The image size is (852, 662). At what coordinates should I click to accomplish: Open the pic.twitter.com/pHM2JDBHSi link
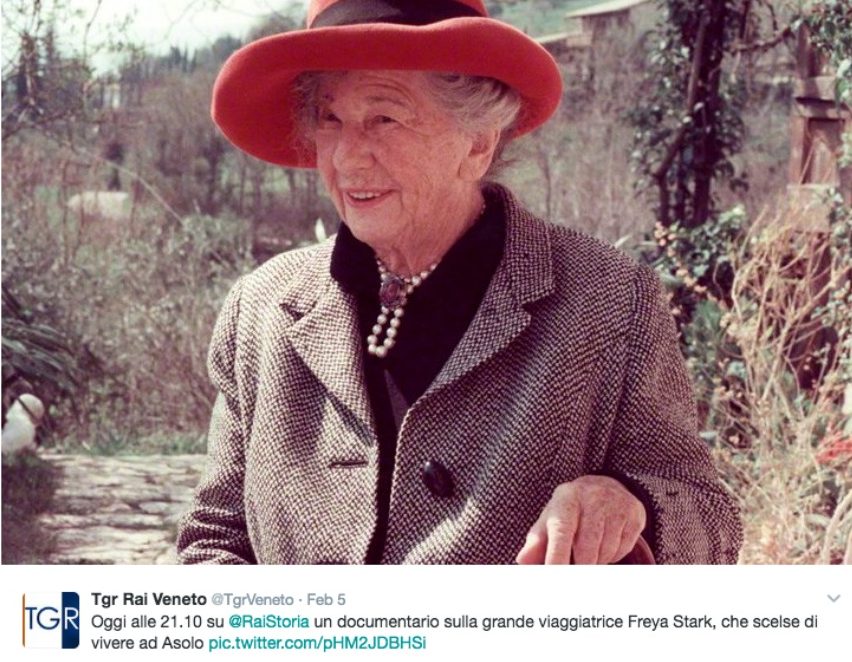coord(317,644)
